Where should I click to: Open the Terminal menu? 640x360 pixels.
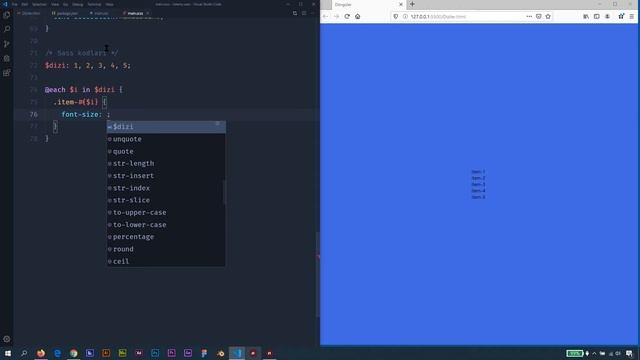point(94,4)
